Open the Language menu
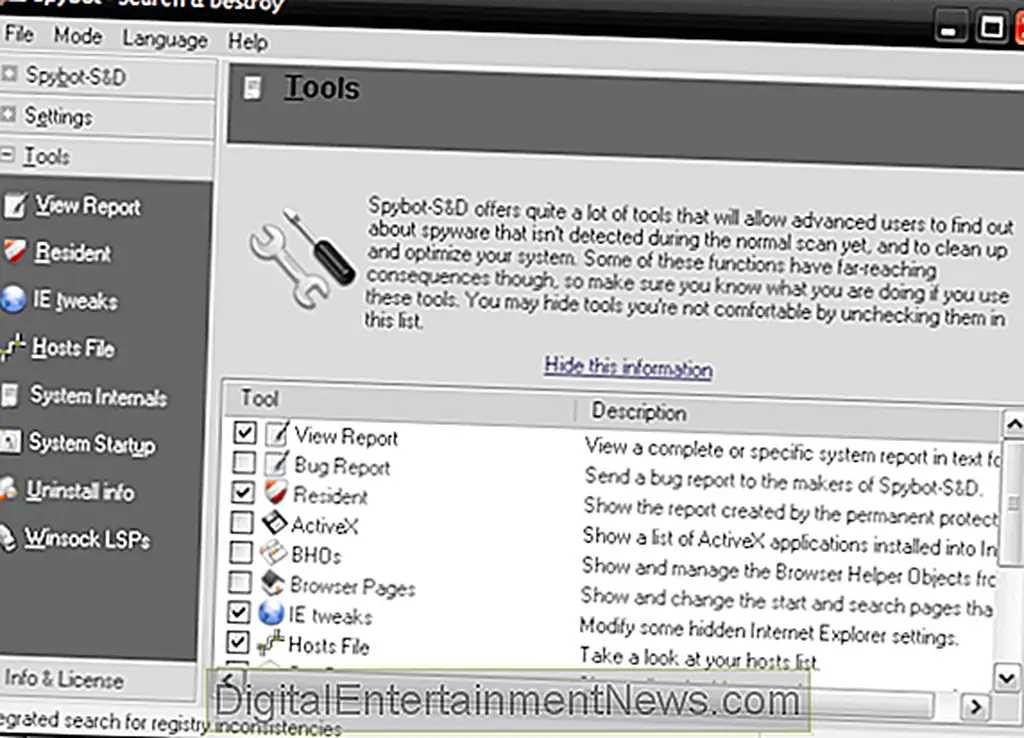Image resolution: width=1024 pixels, height=738 pixels. [x=165, y=40]
